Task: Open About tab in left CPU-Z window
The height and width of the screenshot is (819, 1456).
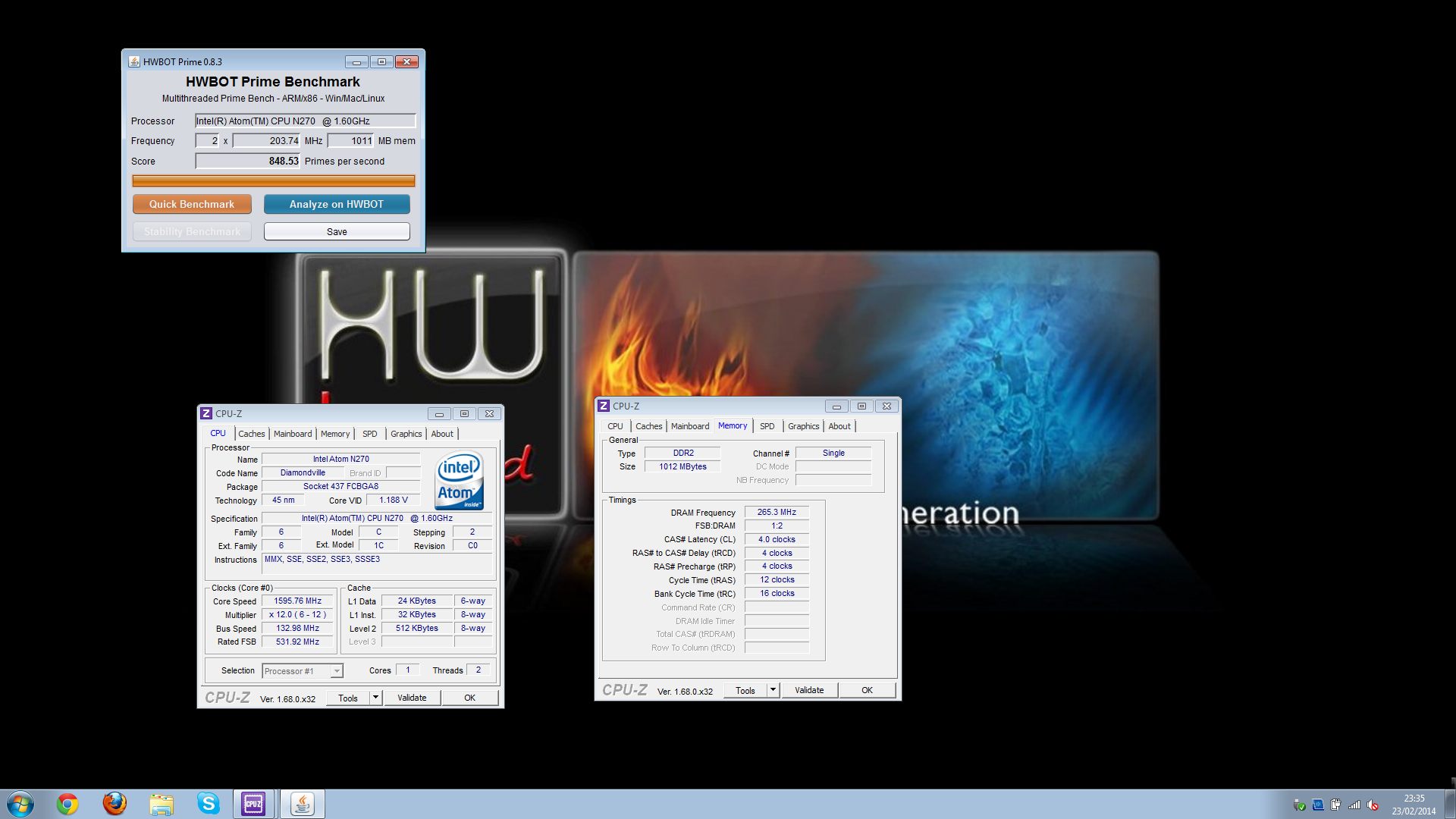Action: click(x=442, y=434)
